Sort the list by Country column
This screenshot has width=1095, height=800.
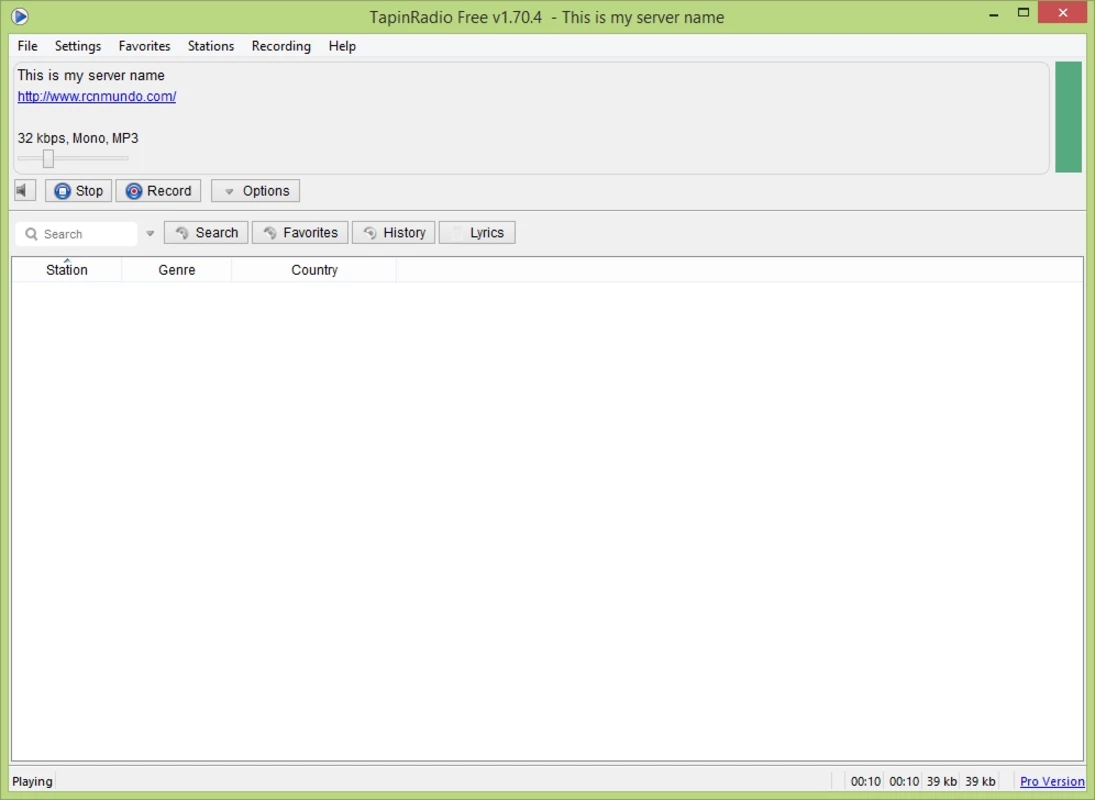coord(314,270)
